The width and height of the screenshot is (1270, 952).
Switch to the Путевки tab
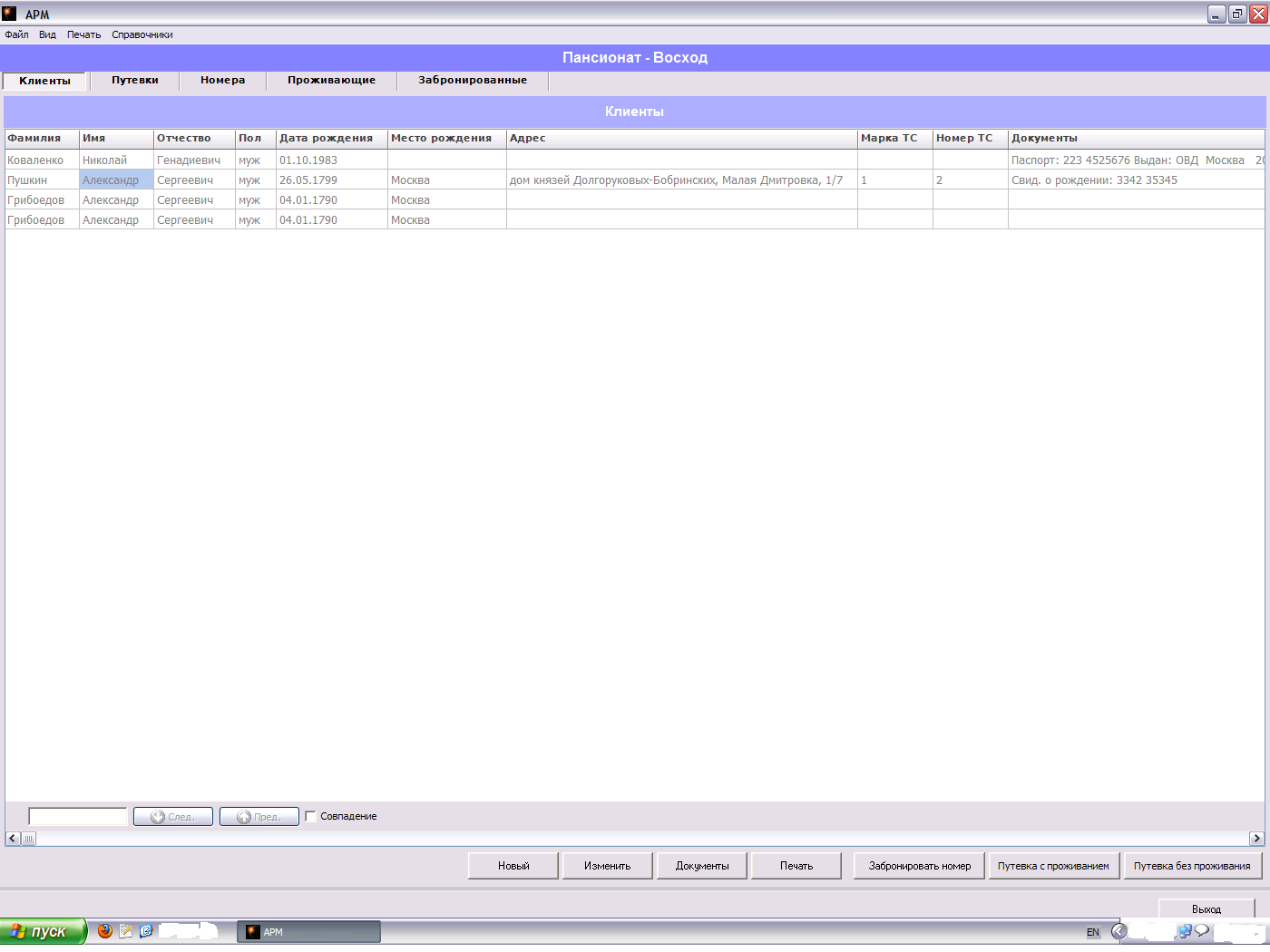point(135,80)
